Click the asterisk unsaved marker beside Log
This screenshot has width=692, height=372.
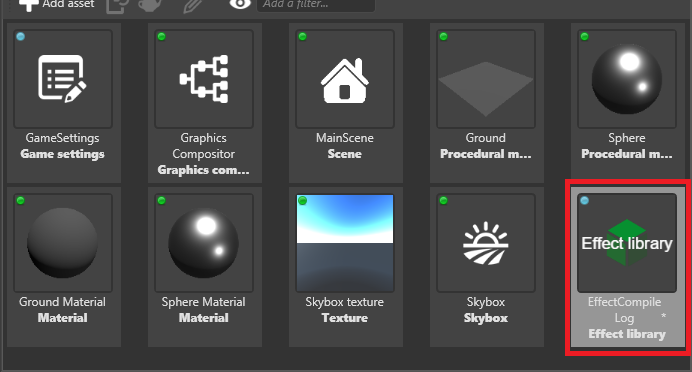point(663,316)
